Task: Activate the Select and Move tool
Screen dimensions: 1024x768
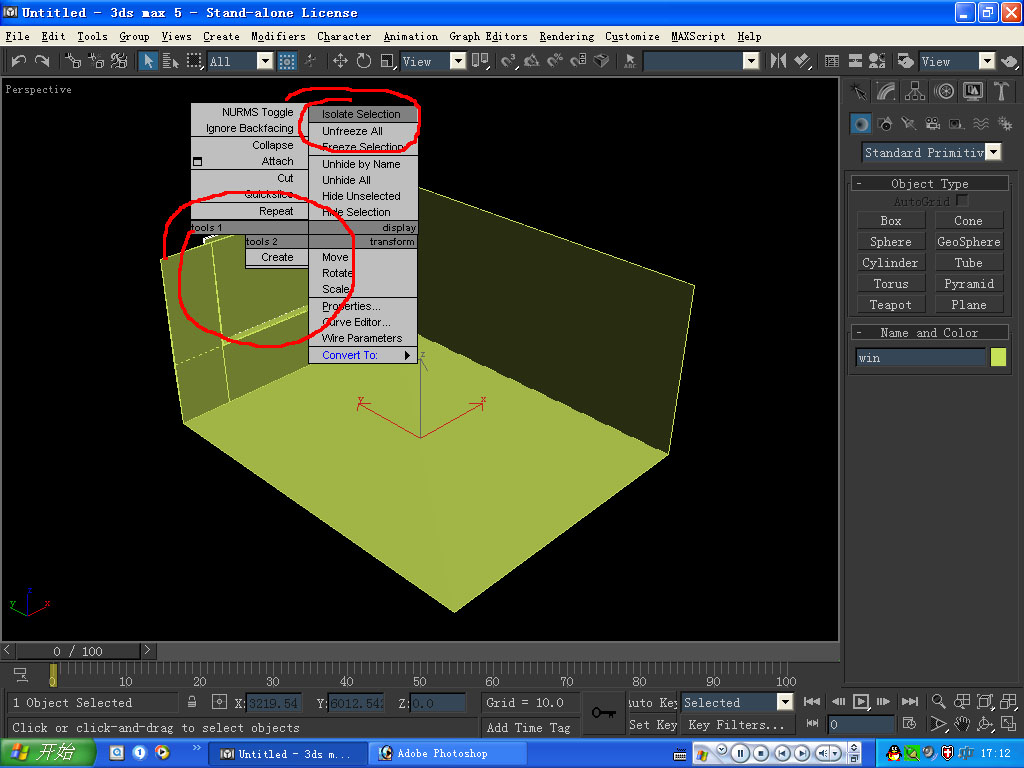Action: [340, 61]
